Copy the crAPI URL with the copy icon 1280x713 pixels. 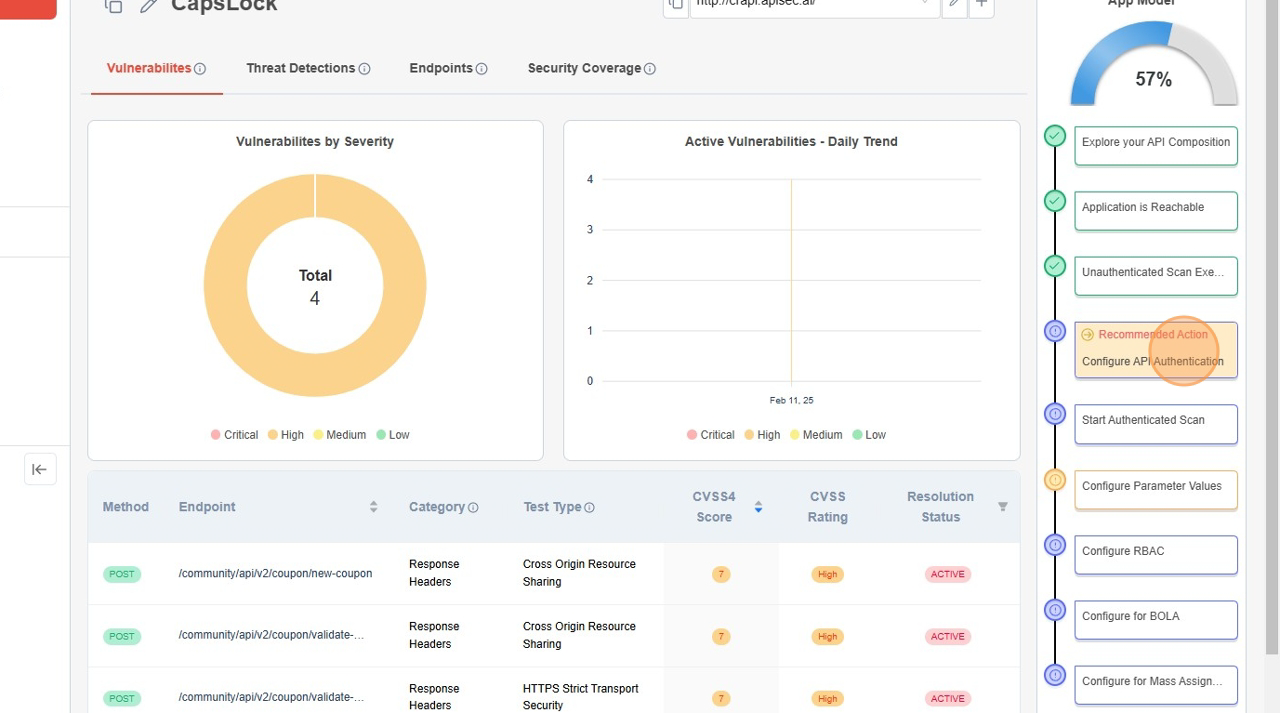click(x=675, y=4)
